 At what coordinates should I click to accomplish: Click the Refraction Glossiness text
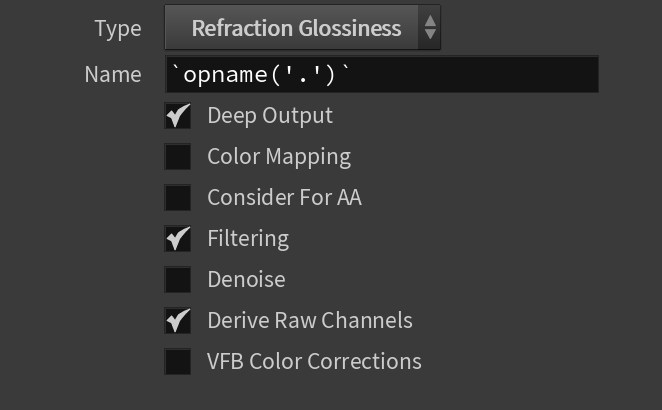(x=296, y=28)
